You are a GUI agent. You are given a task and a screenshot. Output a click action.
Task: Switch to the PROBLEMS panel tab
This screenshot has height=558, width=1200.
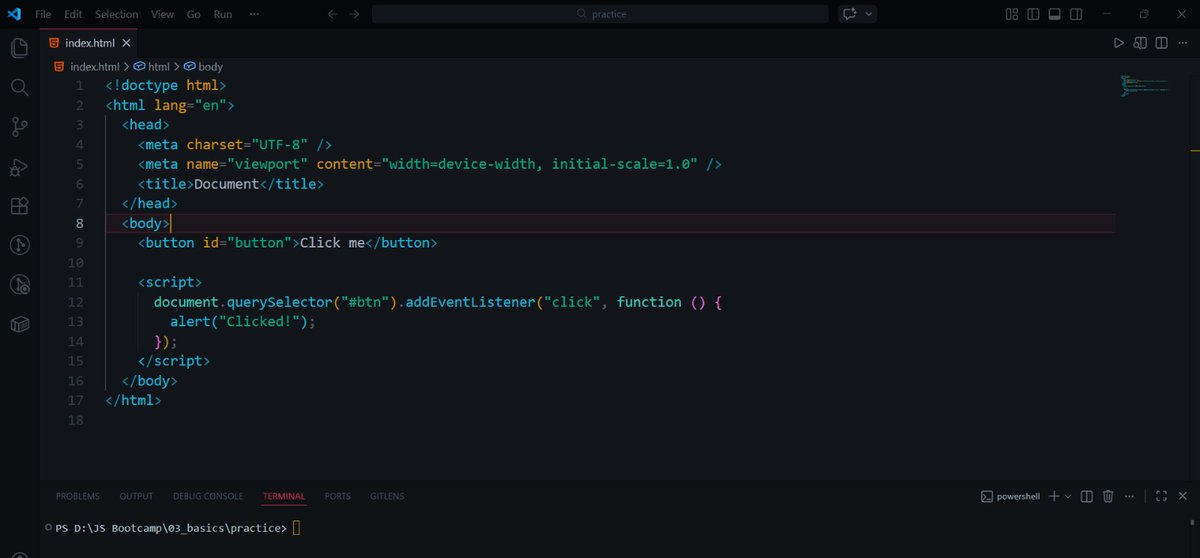[x=78, y=496]
